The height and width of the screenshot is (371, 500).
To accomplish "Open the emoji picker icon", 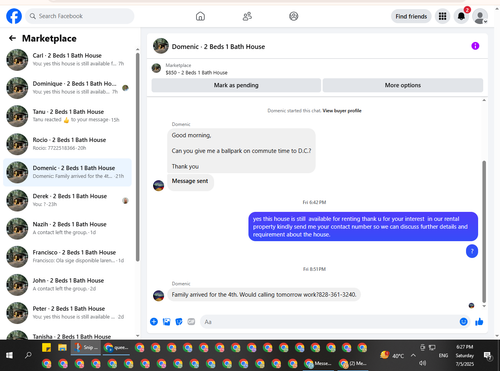I will pyautogui.click(x=463, y=322).
